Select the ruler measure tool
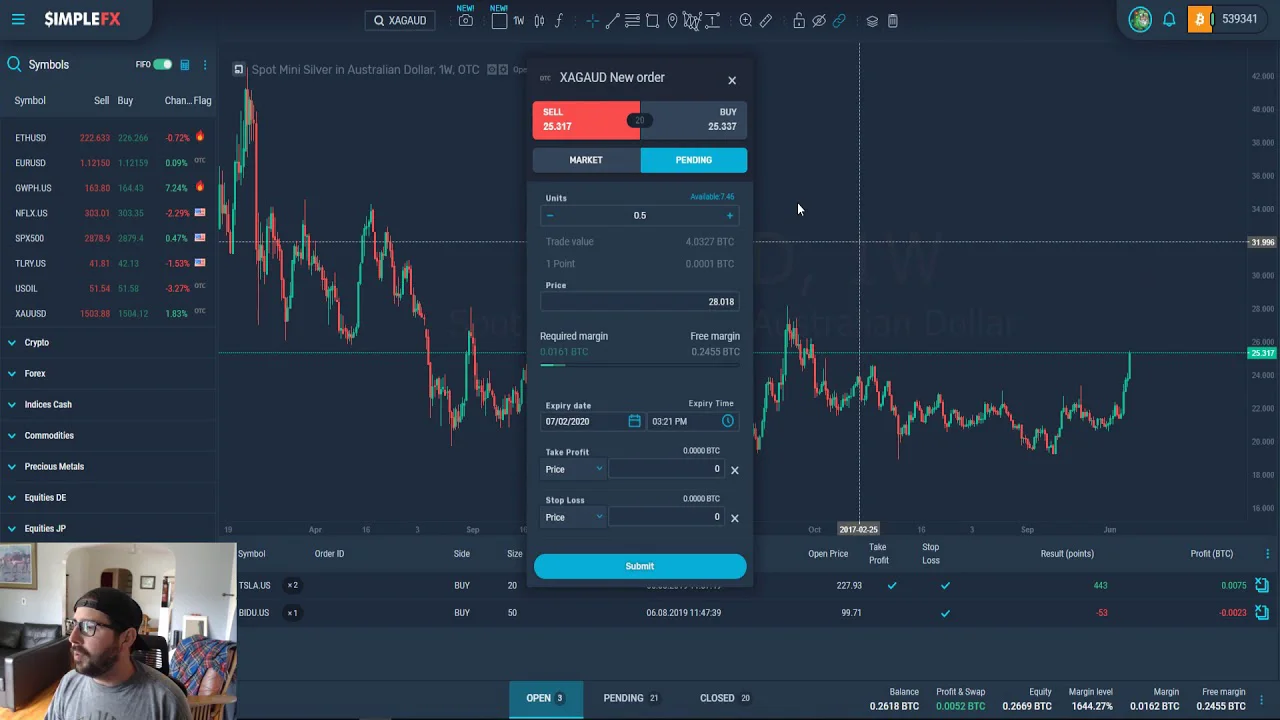The width and height of the screenshot is (1280, 720). tap(766, 21)
